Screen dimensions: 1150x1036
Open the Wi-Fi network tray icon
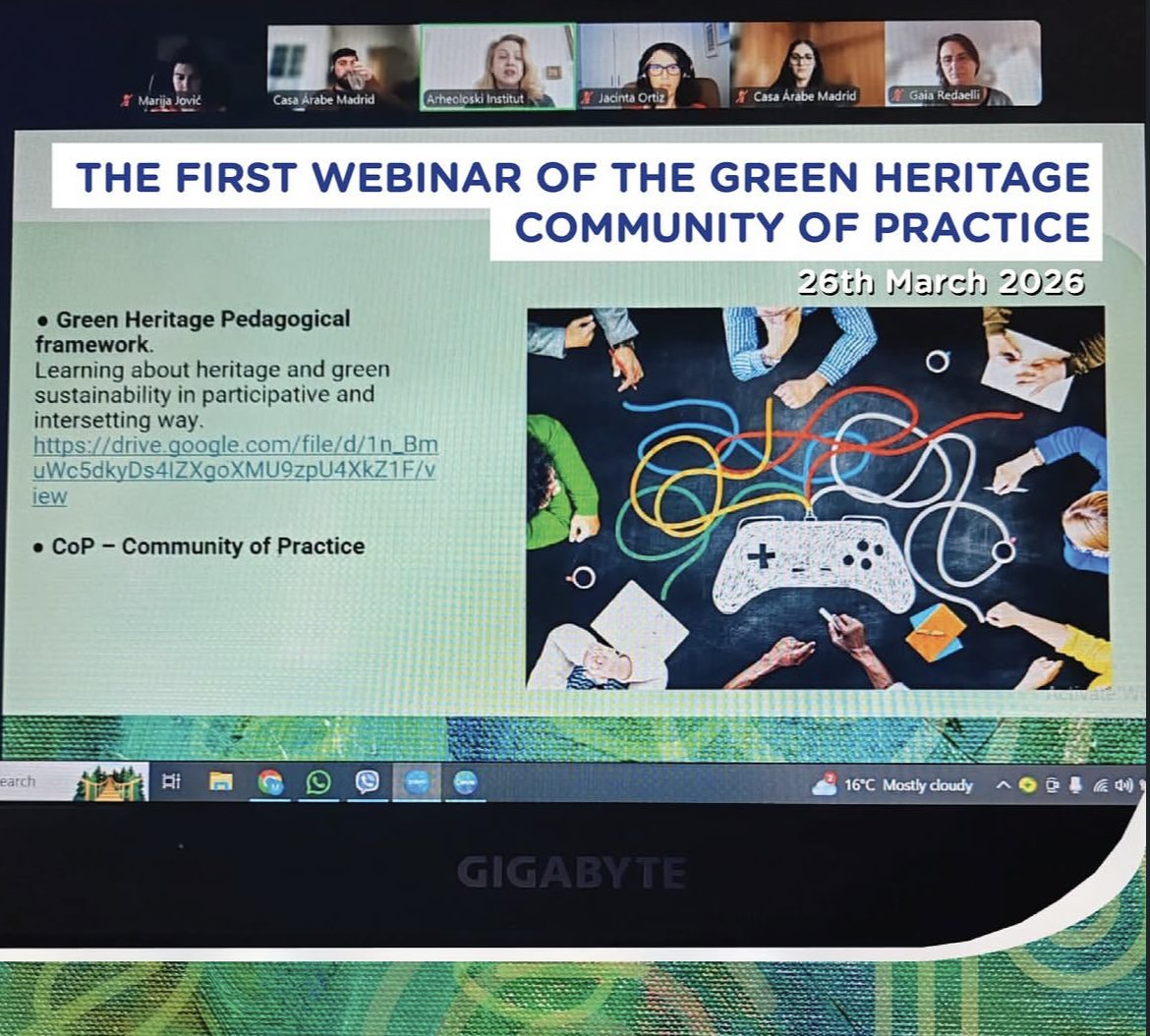[1100, 785]
